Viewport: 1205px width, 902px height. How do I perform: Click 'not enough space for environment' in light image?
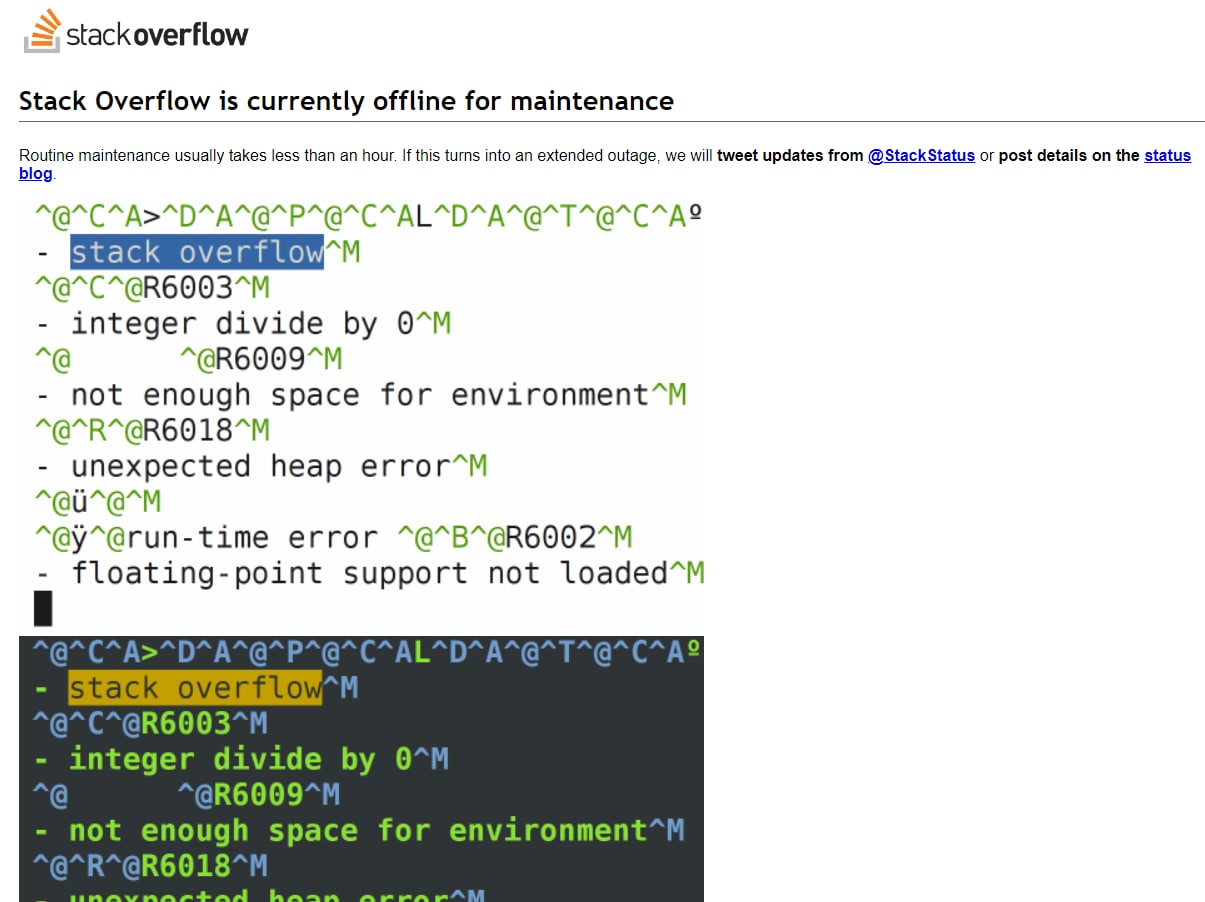point(360,395)
